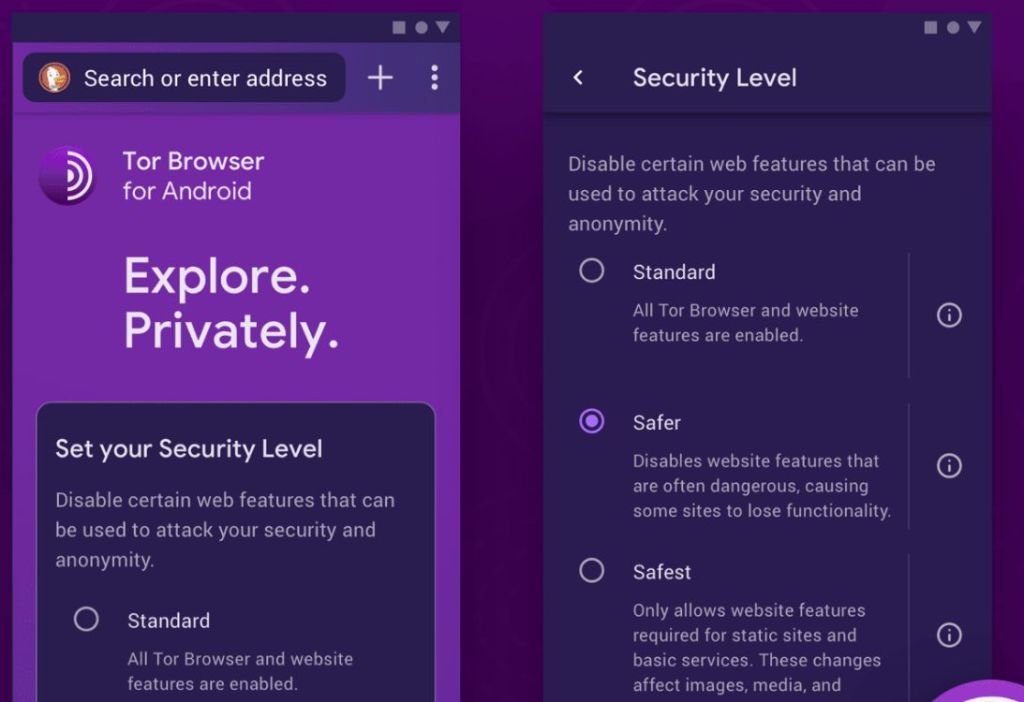
Task: Click the Disables website features description under Safer
Action: tap(761, 486)
